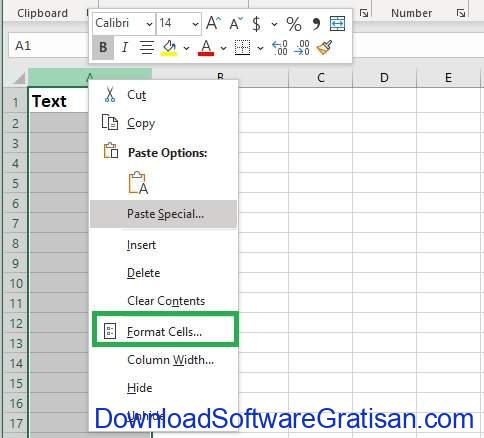484x438 pixels.
Task: Click the Decrease Font Size icon
Action: (236, 23)
